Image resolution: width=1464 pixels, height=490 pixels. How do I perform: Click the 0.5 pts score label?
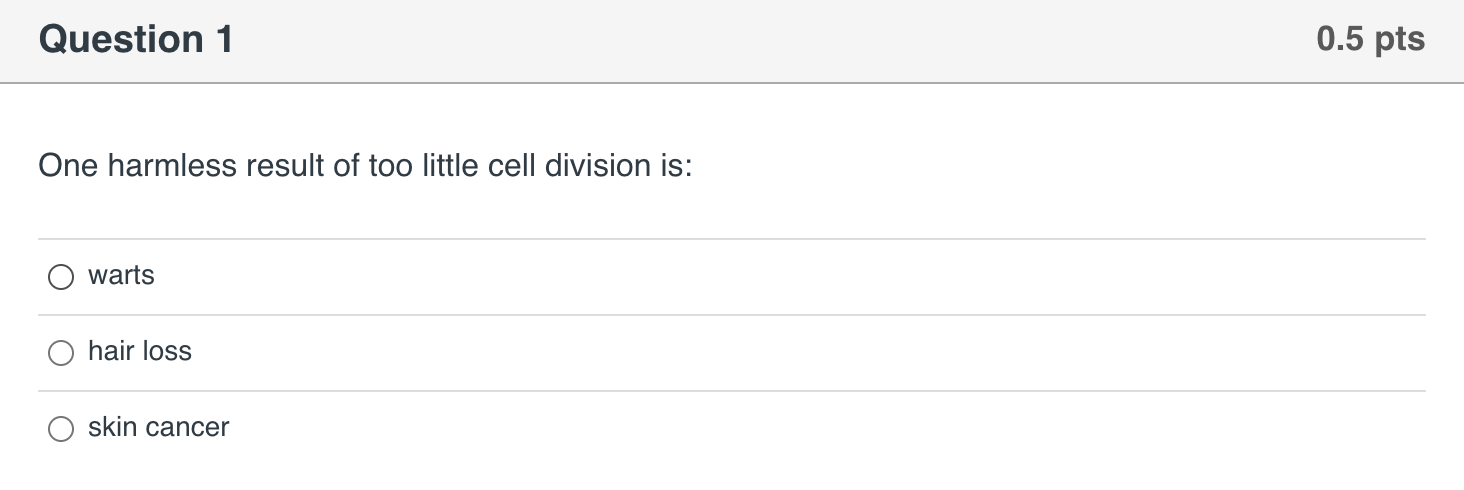click(1371, 40)
